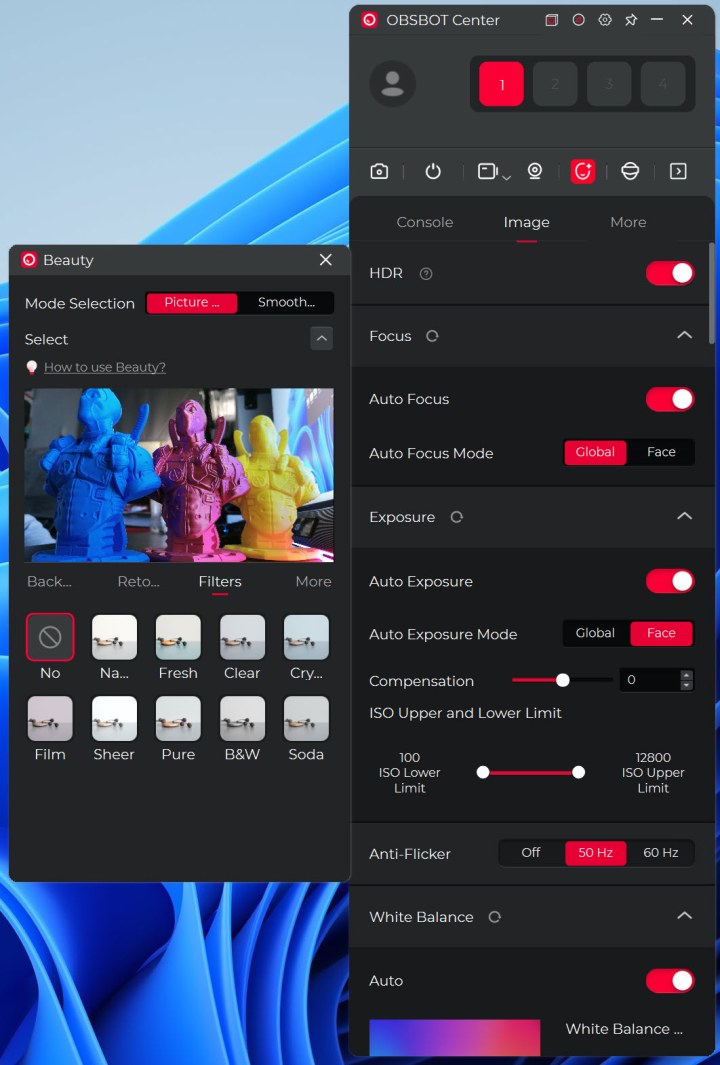Collapse the Exposure section
The width and height of the screenshot is (720, 1065).
point(684,517)
